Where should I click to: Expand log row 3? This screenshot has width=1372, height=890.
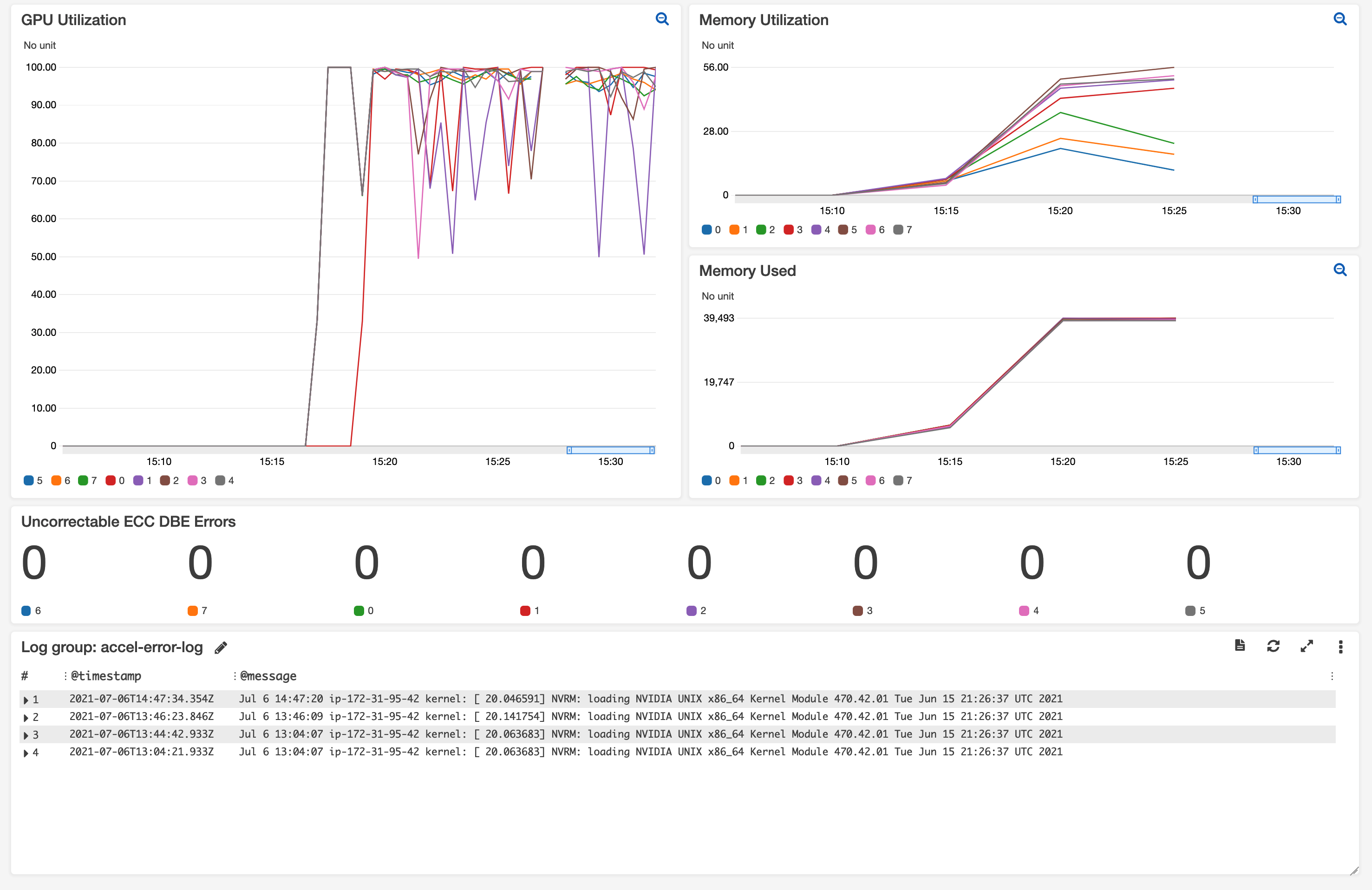coord(26,735)
